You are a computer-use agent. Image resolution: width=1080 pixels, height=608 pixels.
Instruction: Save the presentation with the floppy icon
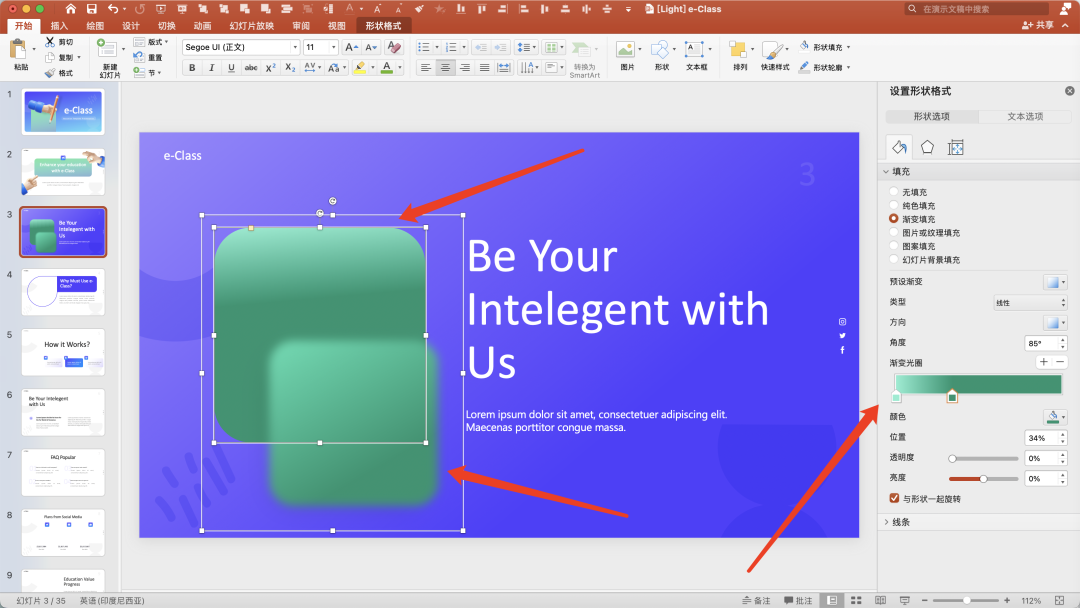click(x=92, y=9)
